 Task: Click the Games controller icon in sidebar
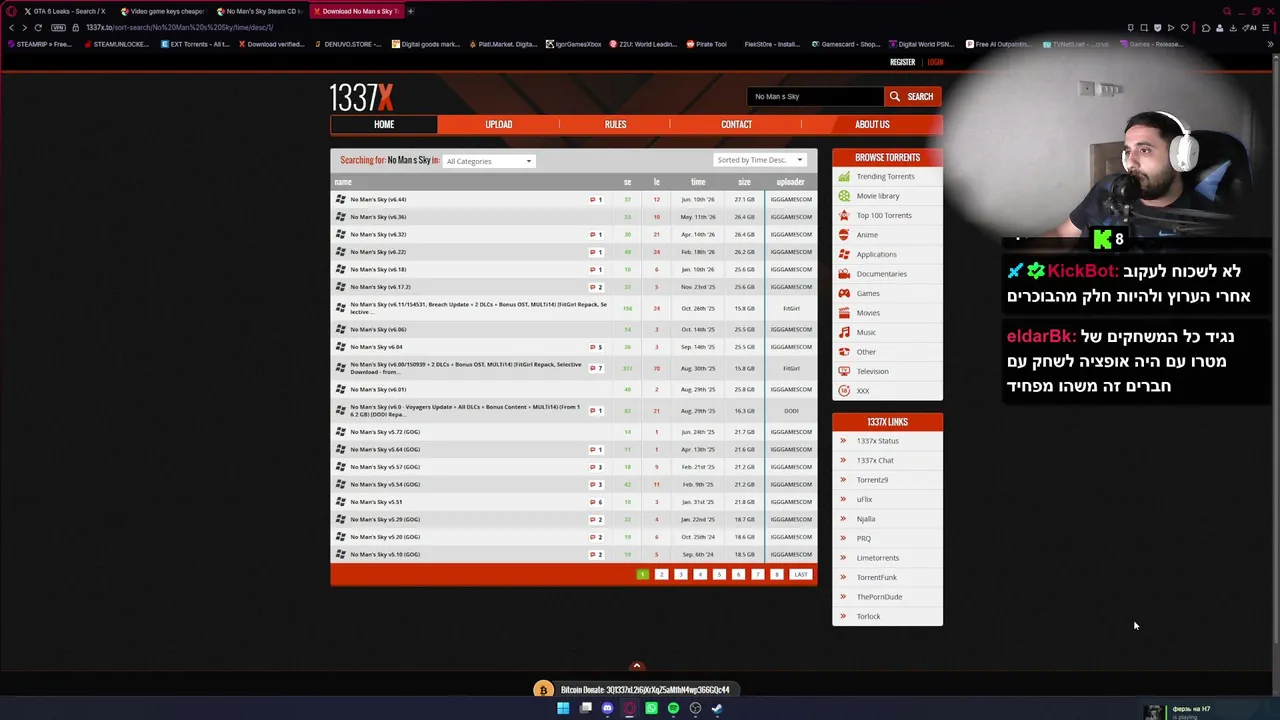(x=844, y=293)
